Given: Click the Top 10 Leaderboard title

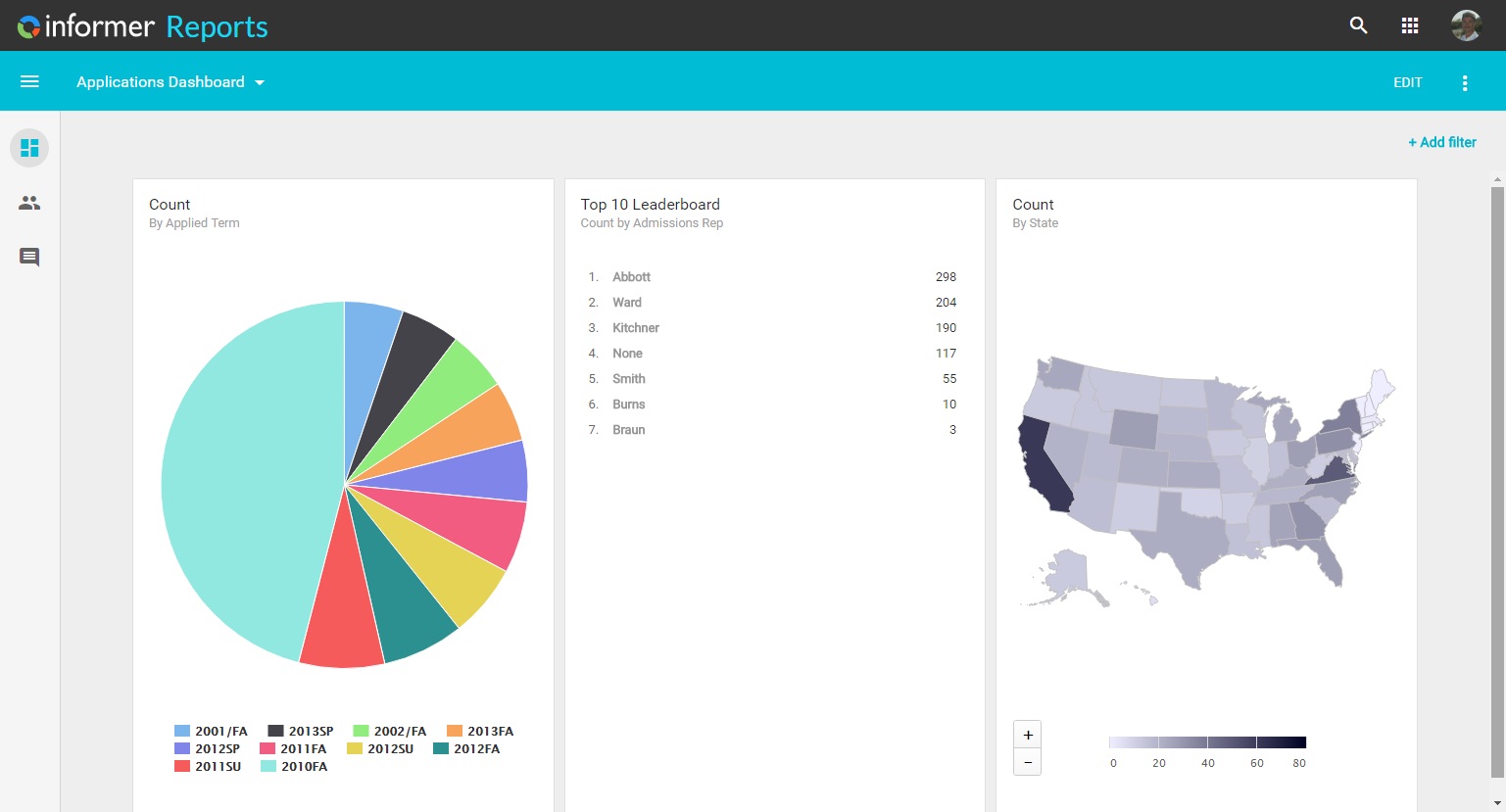Looking at the screenshot, I should click(651, 205).
